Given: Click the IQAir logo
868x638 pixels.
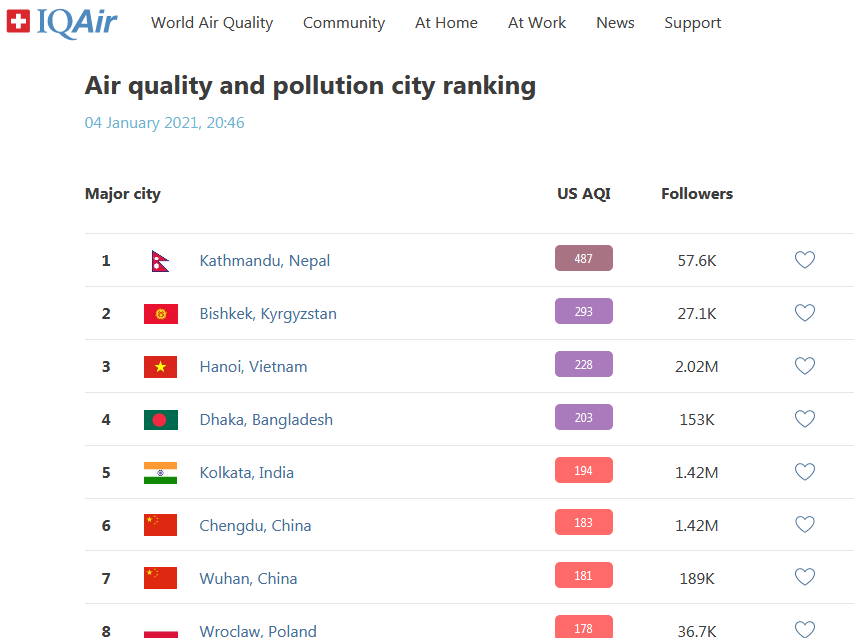Looking at the screenshot, I should pos(62,22).
